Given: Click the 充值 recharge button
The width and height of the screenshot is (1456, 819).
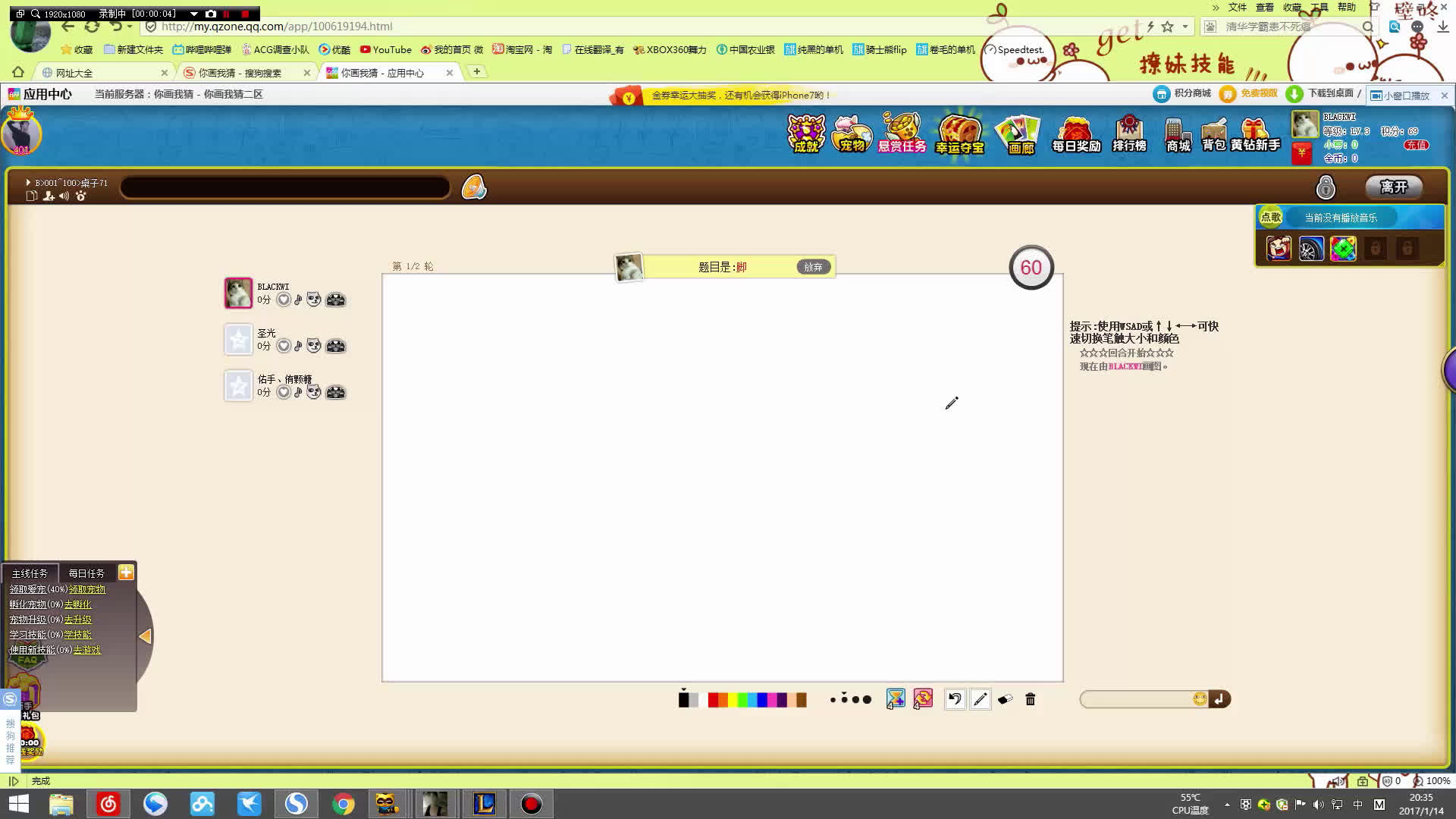Looking at the screenshot, I should [x=1415, y=145].
